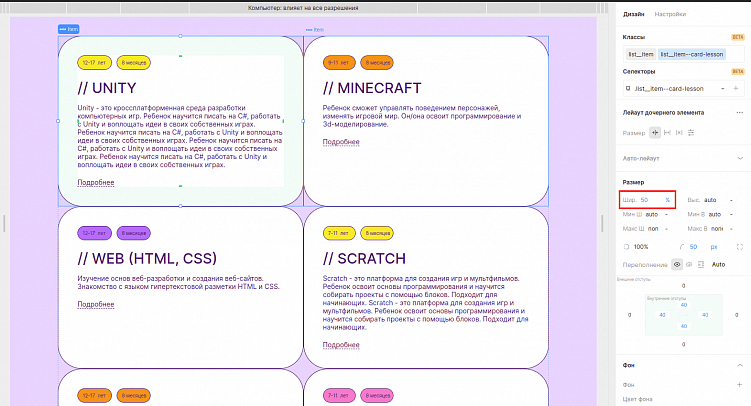Open the three-dots menu of Лейаут дочернего элемента

tap(740, 113)
